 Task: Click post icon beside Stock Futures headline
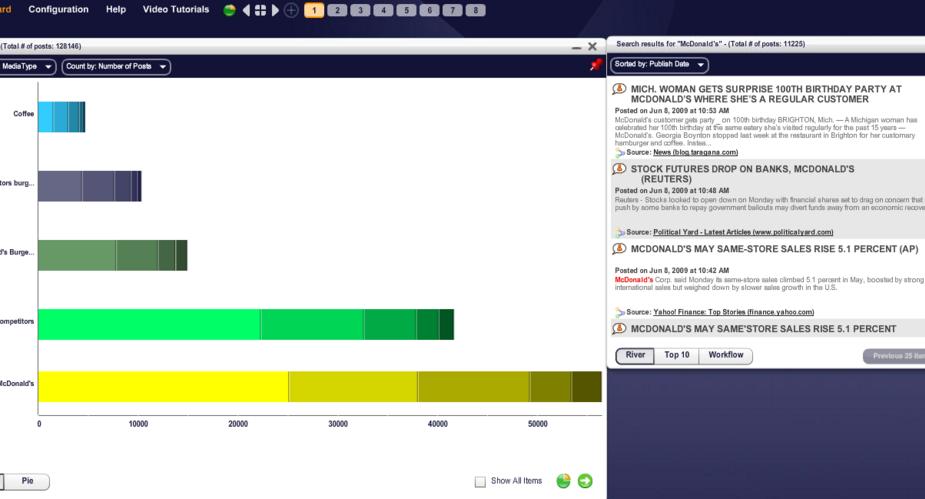(619, 169)
